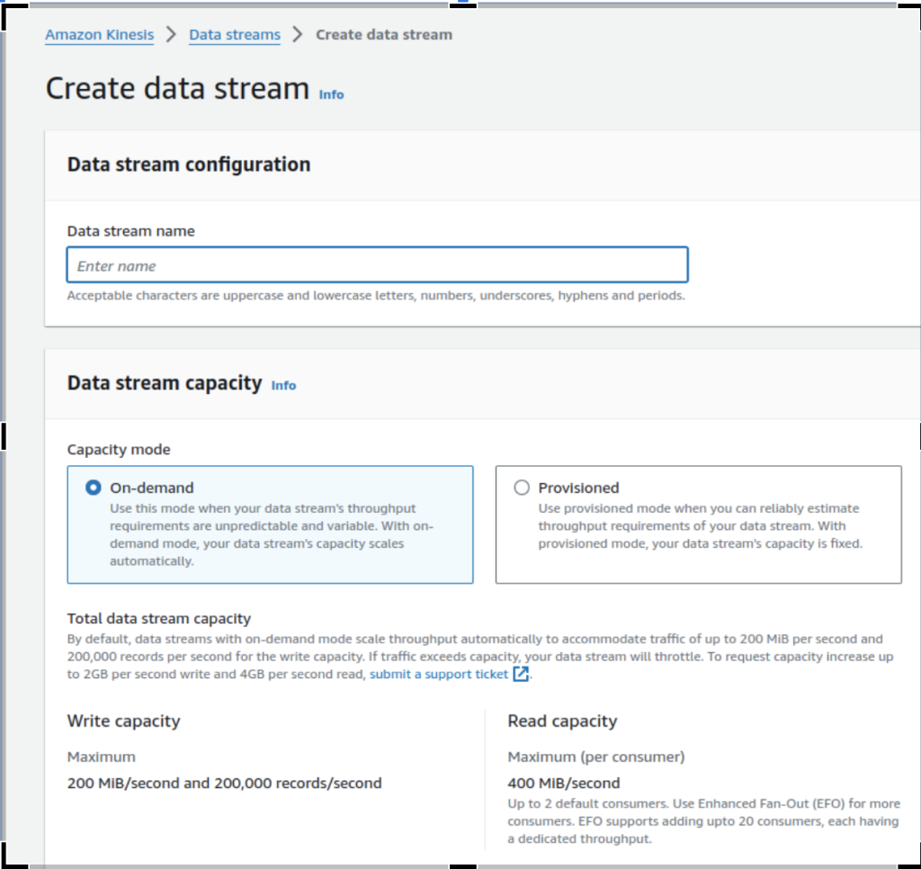Click the '400 MiB/second' value
This screenshot has width=921, height=869.
[564, 783]
